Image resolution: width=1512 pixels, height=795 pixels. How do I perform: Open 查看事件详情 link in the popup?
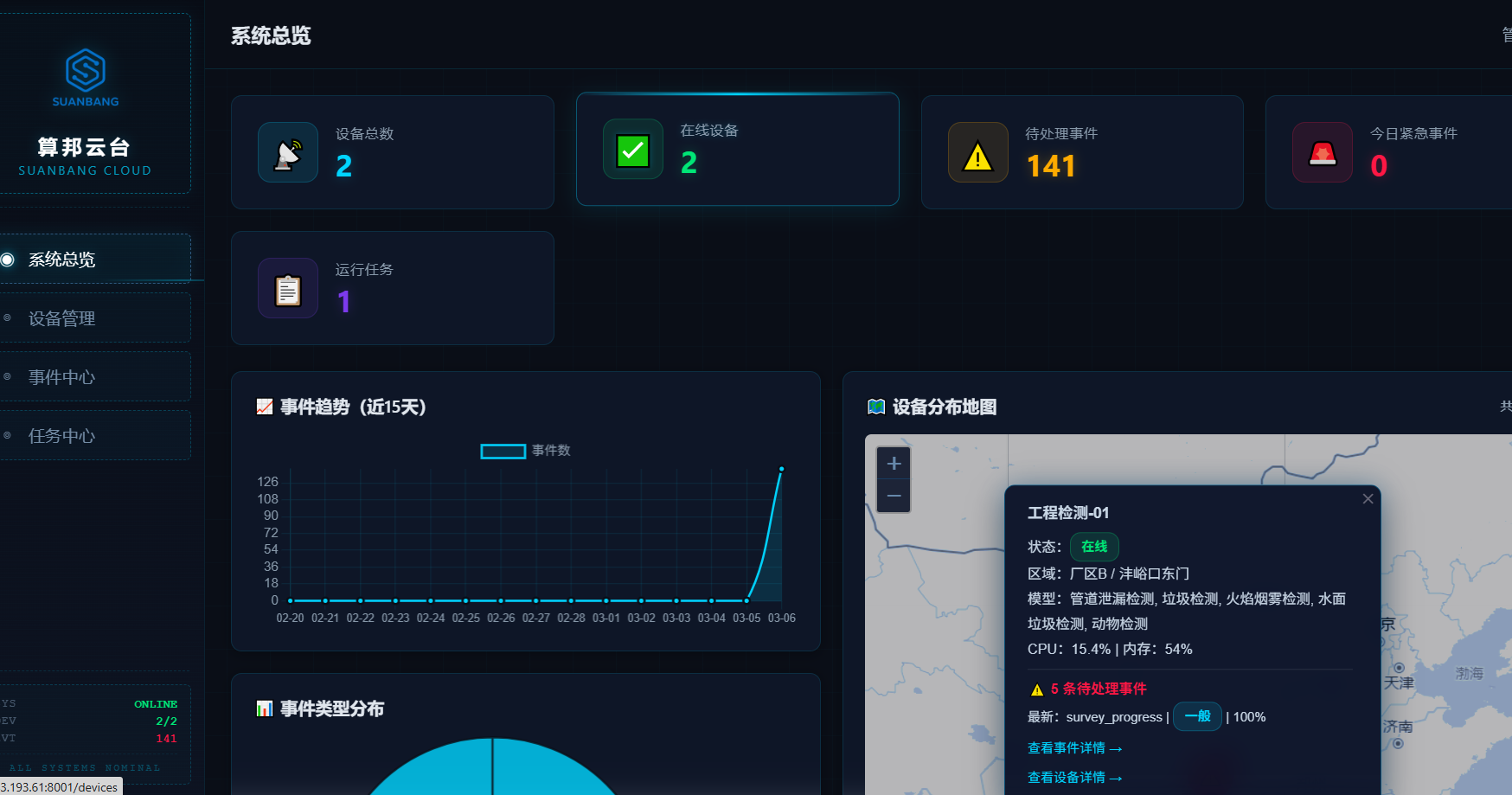coord(1075,747)
